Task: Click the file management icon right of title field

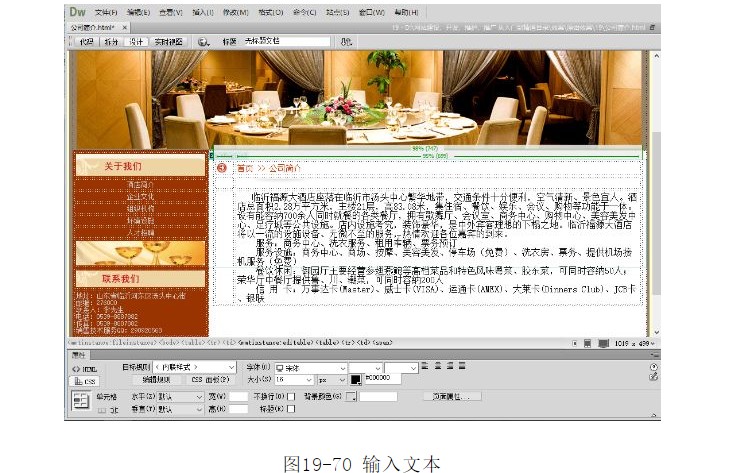Action: tap(345, 42)
